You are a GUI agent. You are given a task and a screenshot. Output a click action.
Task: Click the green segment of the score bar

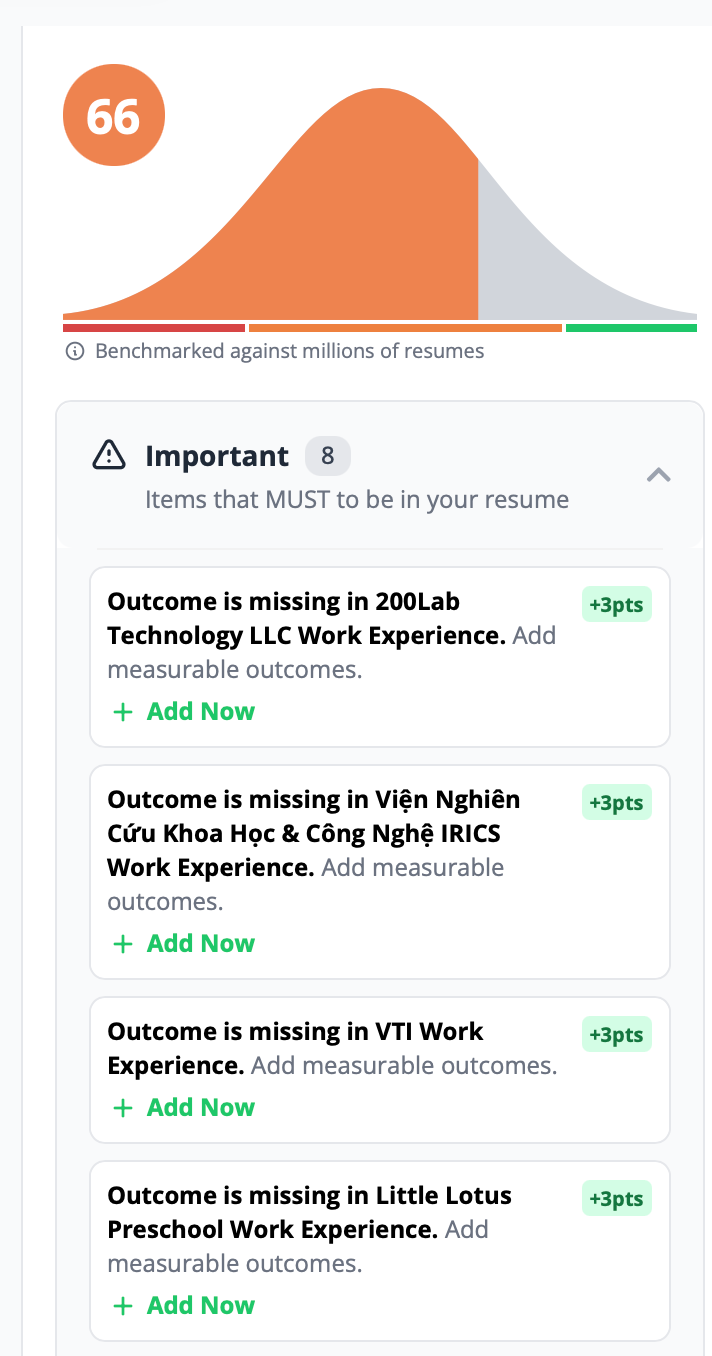pyautogui.click(x=631, y=328)
